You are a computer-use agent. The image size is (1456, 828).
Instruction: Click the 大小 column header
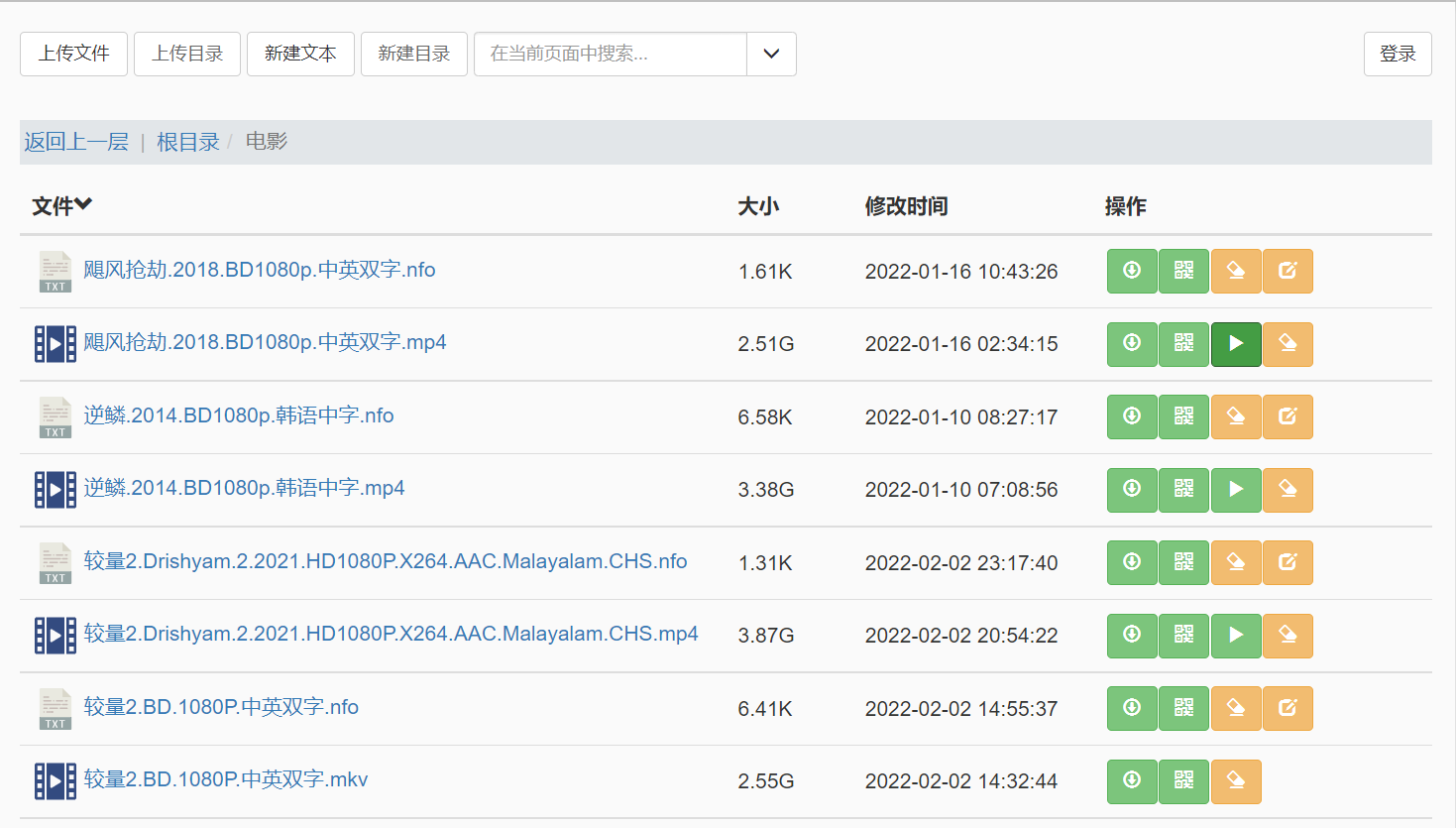tap(758, 206)
